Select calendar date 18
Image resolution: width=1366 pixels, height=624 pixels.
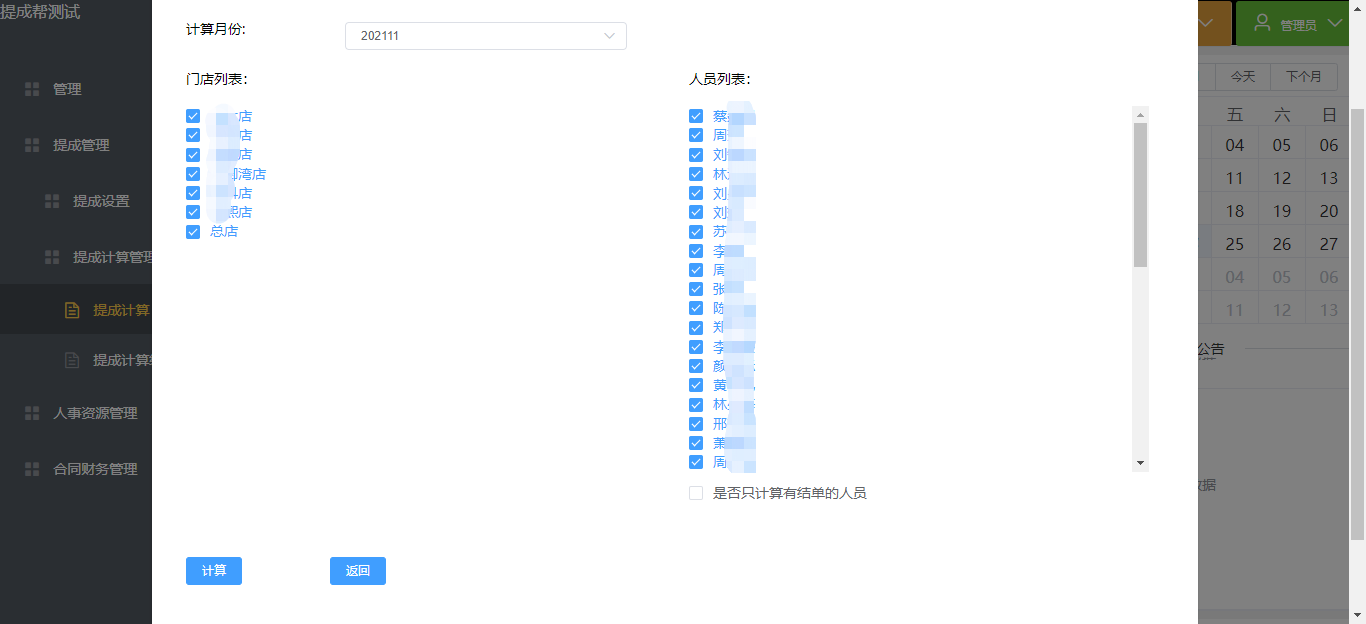coord(1235,211)
